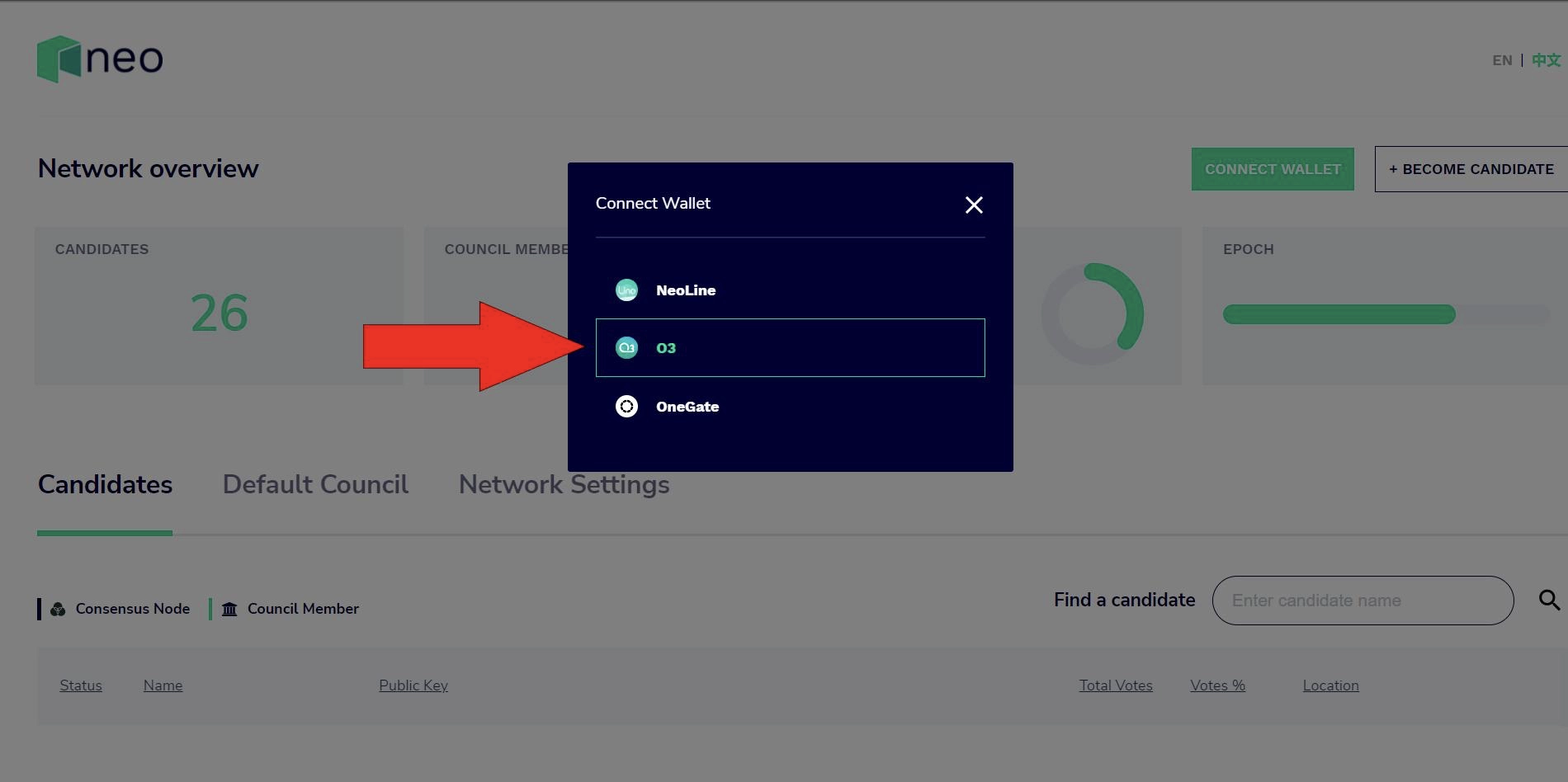Click the Find a candidate label
1568x782 pixels.
point(1124,600)
